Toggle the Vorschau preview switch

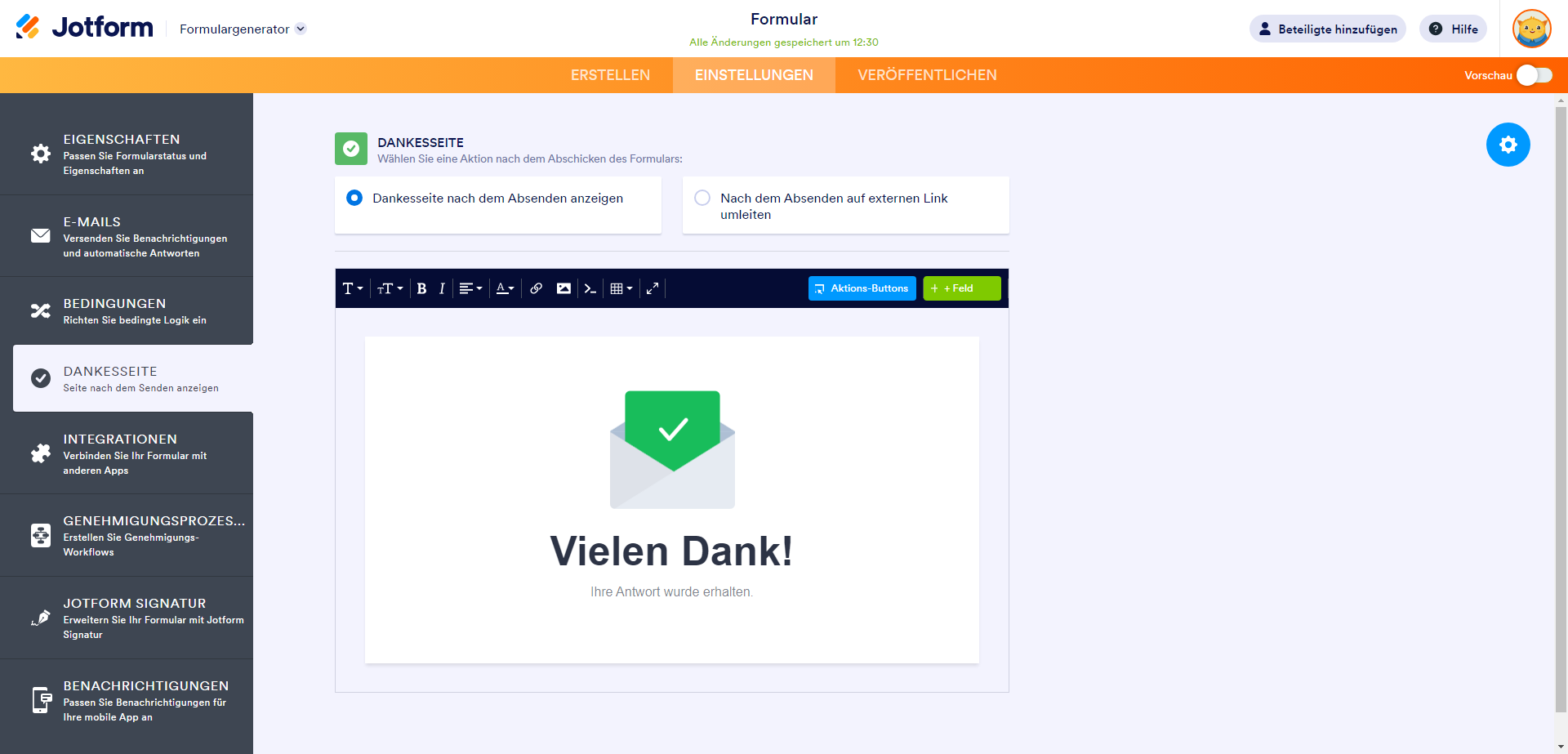[x=1535, y=75]
